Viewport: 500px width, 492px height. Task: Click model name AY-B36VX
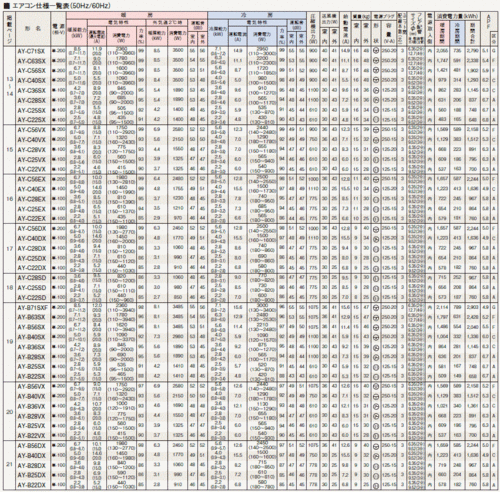tap(32, 407)
